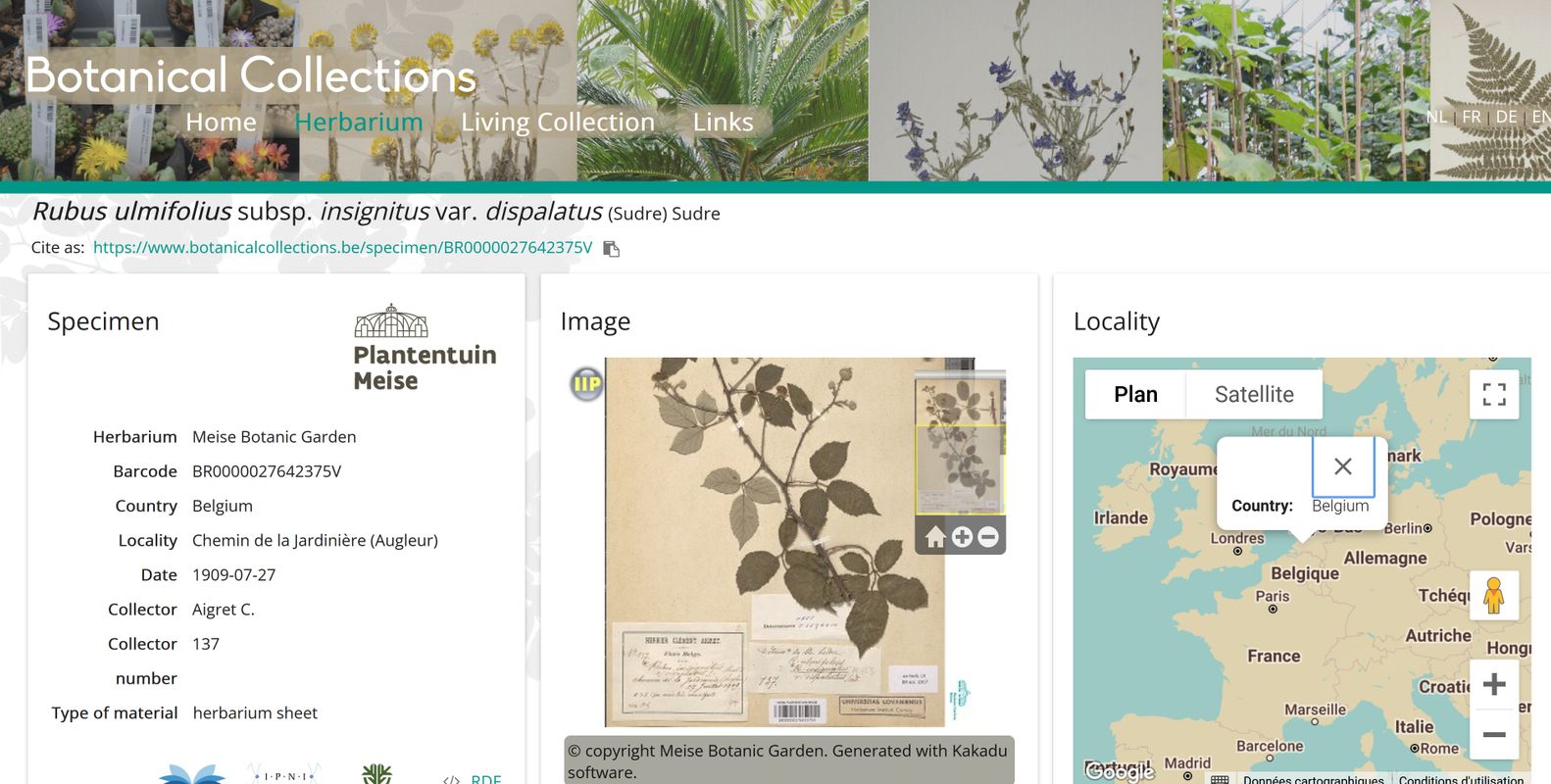
Task: Click the IIP logo in image viewer
Action: click(x=586, y=384)
